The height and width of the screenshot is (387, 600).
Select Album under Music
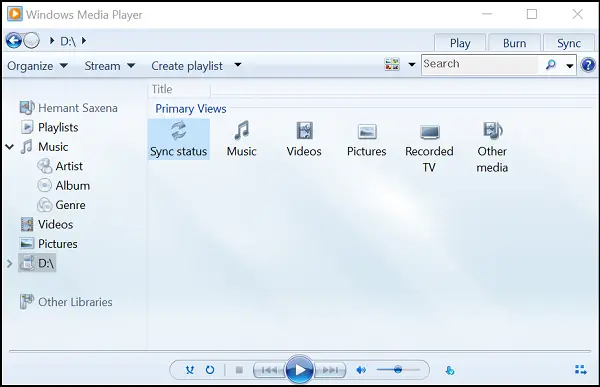click(x=64, y=185)
